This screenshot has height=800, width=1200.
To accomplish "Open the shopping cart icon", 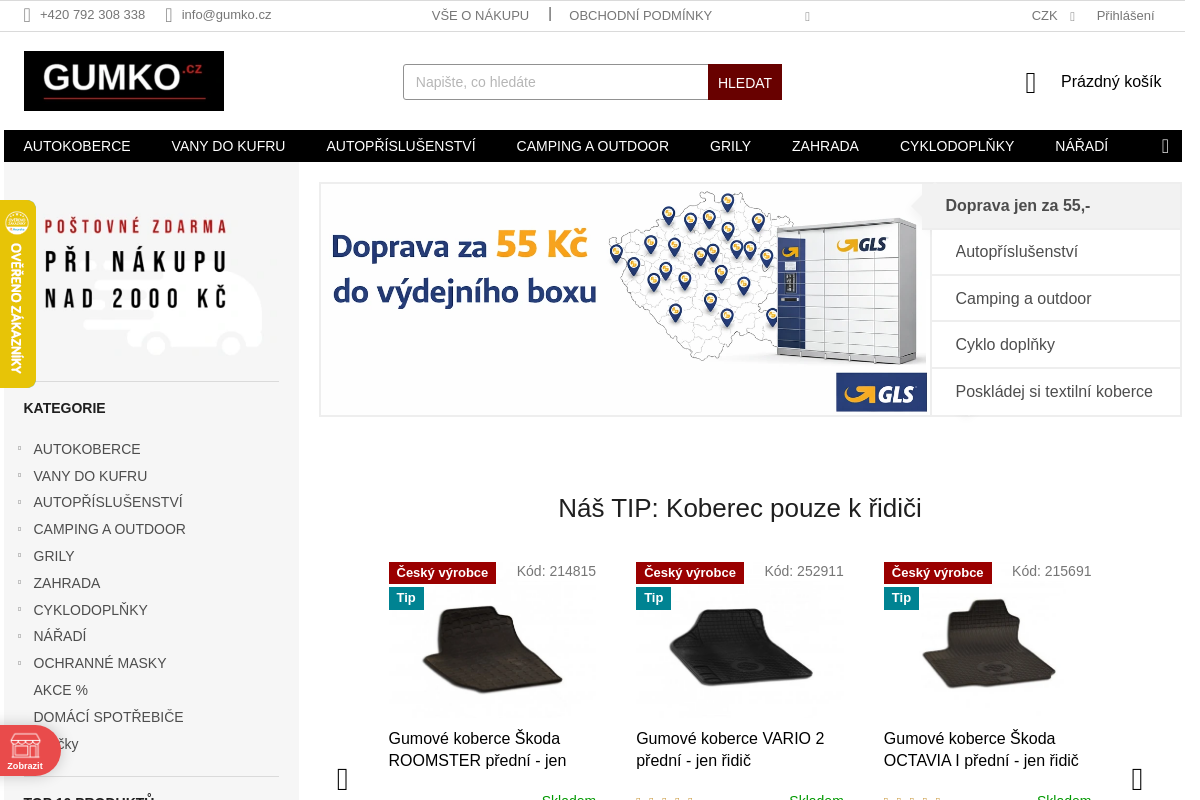I will pyautogui.click(x=1031, y=83).
